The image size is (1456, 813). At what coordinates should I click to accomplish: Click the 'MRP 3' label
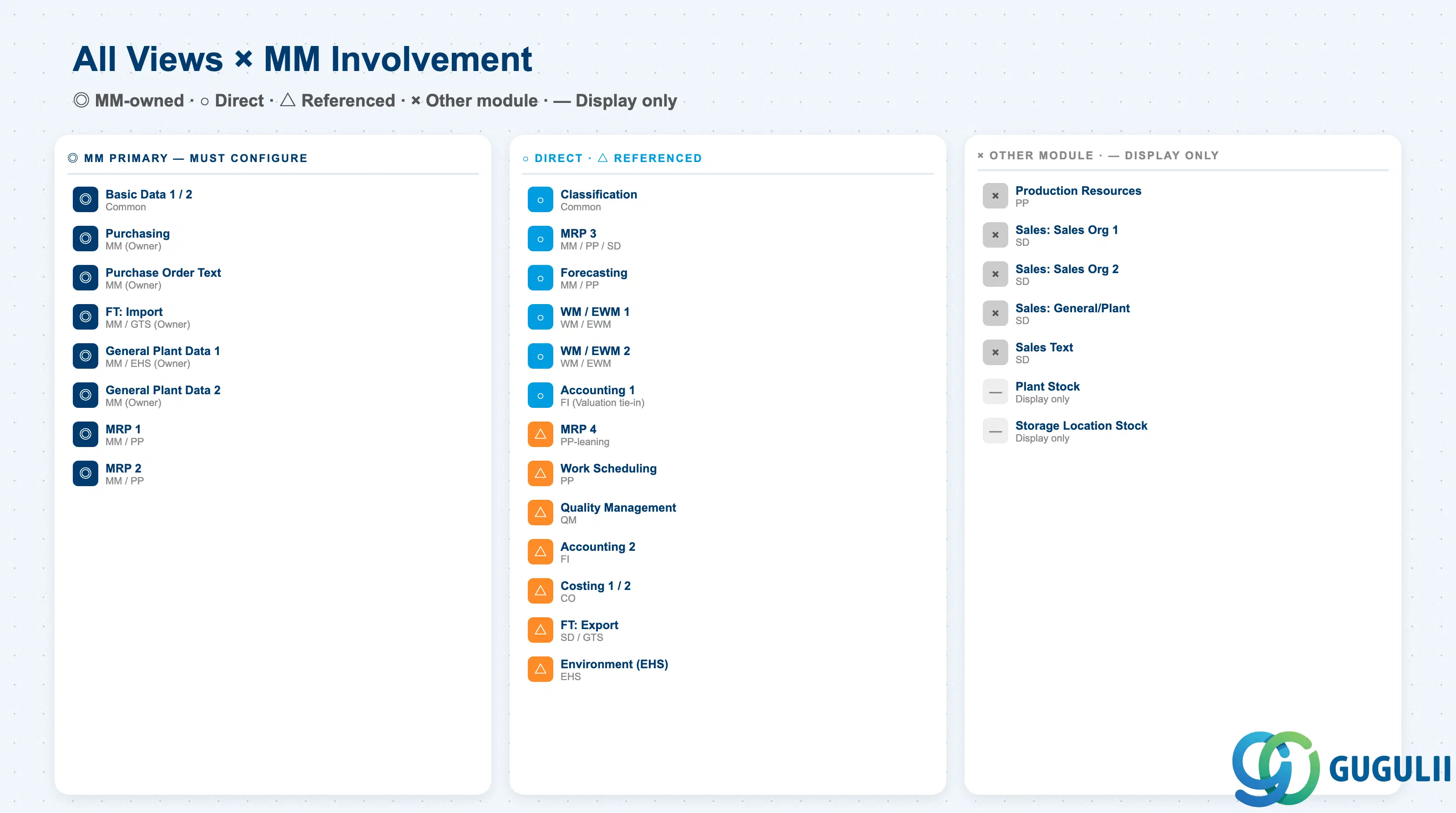(578, 234)
